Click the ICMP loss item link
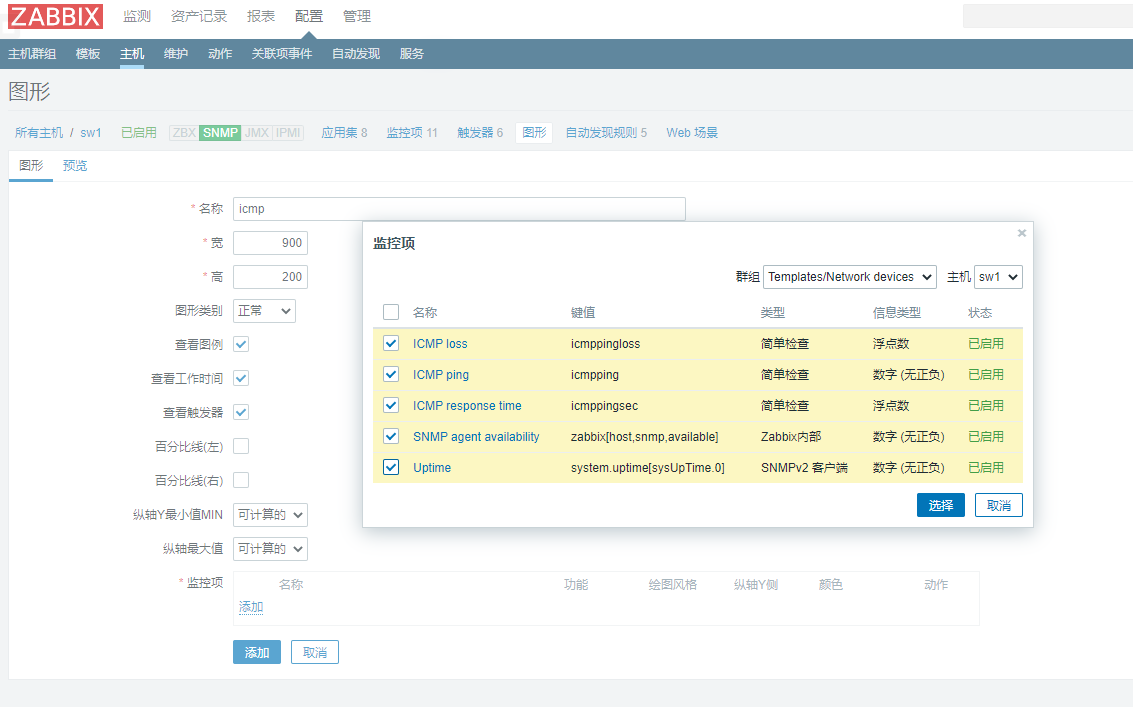 click(x=440, y=343)
